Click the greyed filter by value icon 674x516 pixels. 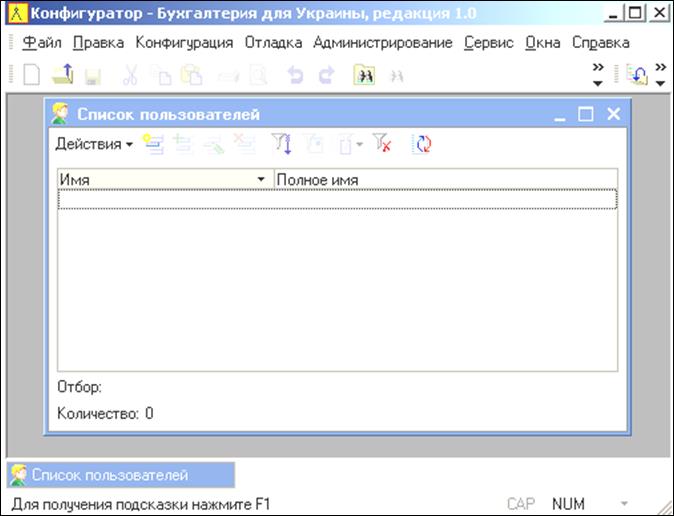314,144
